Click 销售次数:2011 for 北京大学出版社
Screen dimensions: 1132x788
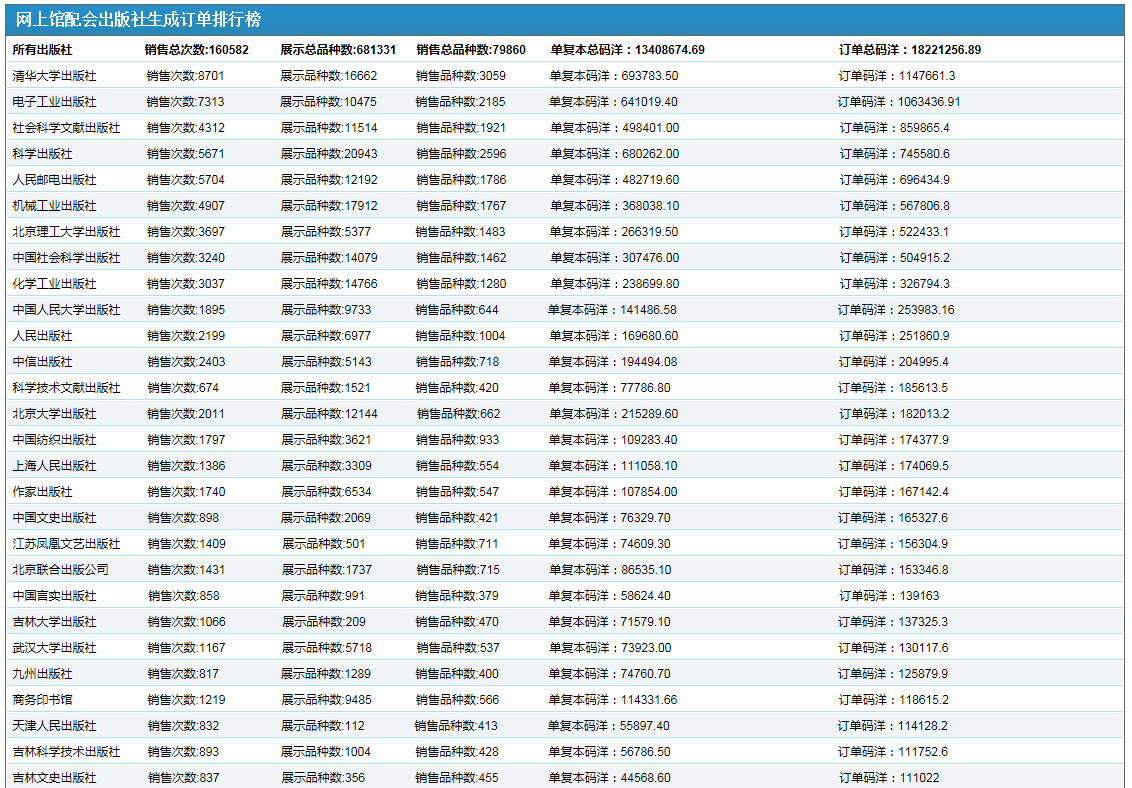(x=186, y=414)
